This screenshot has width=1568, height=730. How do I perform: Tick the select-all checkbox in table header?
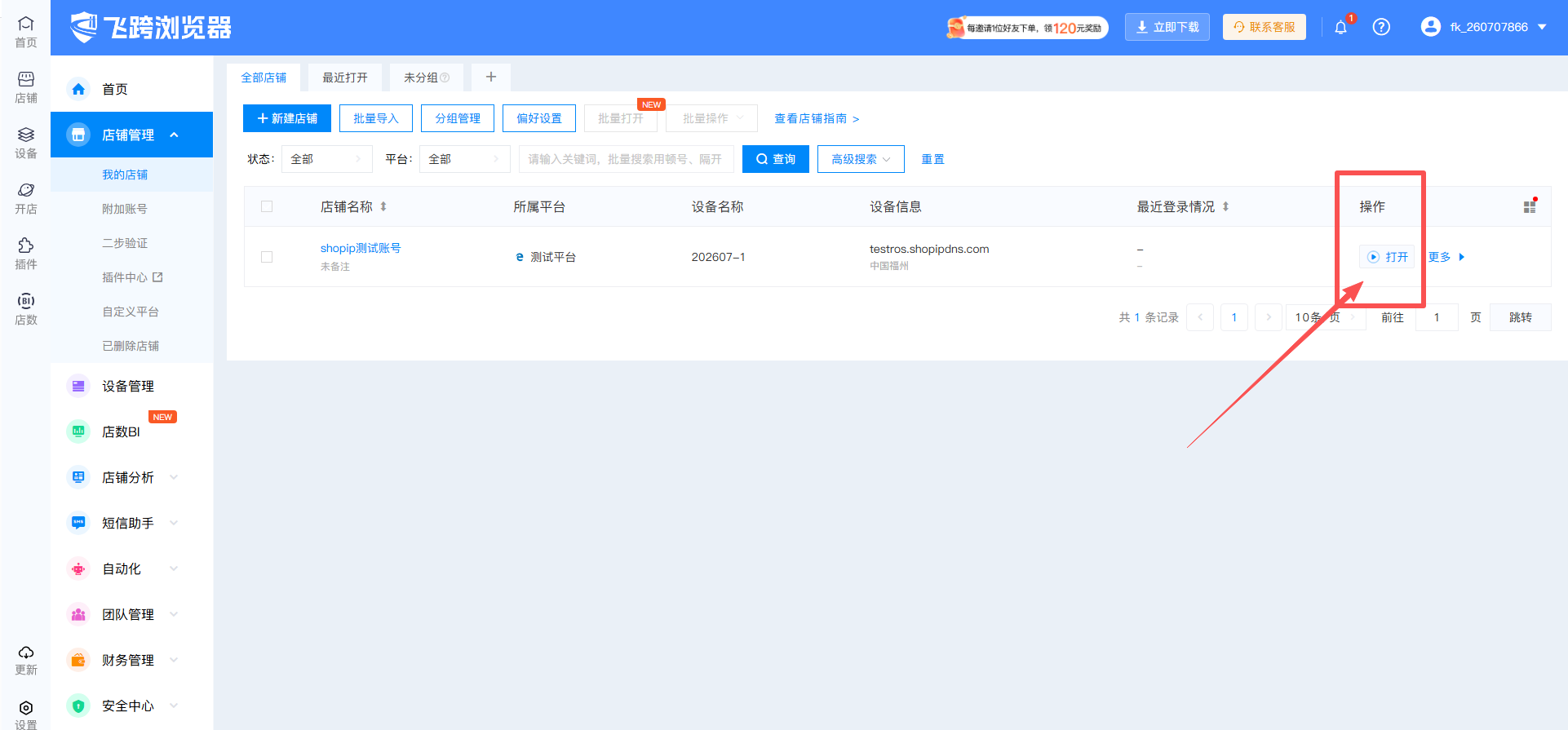point(267,206)
